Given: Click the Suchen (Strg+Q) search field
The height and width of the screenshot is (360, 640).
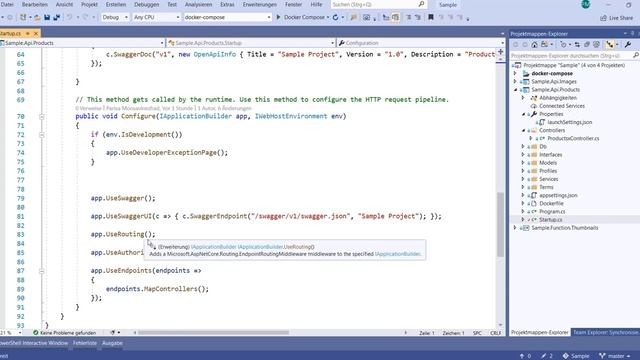Looking at the screenshot, I should [x=378, y=4].
